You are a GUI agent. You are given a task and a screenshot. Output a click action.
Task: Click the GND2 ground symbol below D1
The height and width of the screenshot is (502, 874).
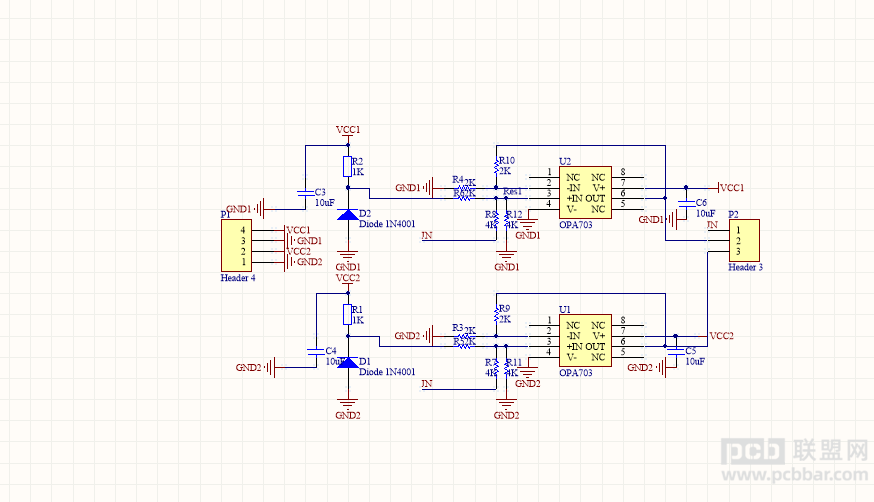coord(348,404)
